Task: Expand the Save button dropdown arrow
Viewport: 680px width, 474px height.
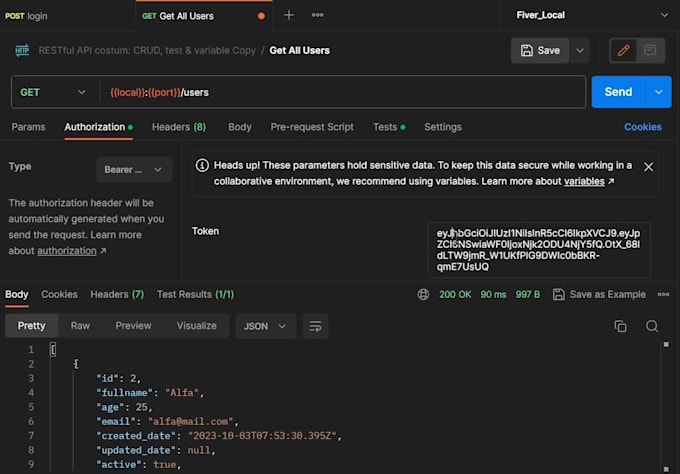Action: coord(581,50)
